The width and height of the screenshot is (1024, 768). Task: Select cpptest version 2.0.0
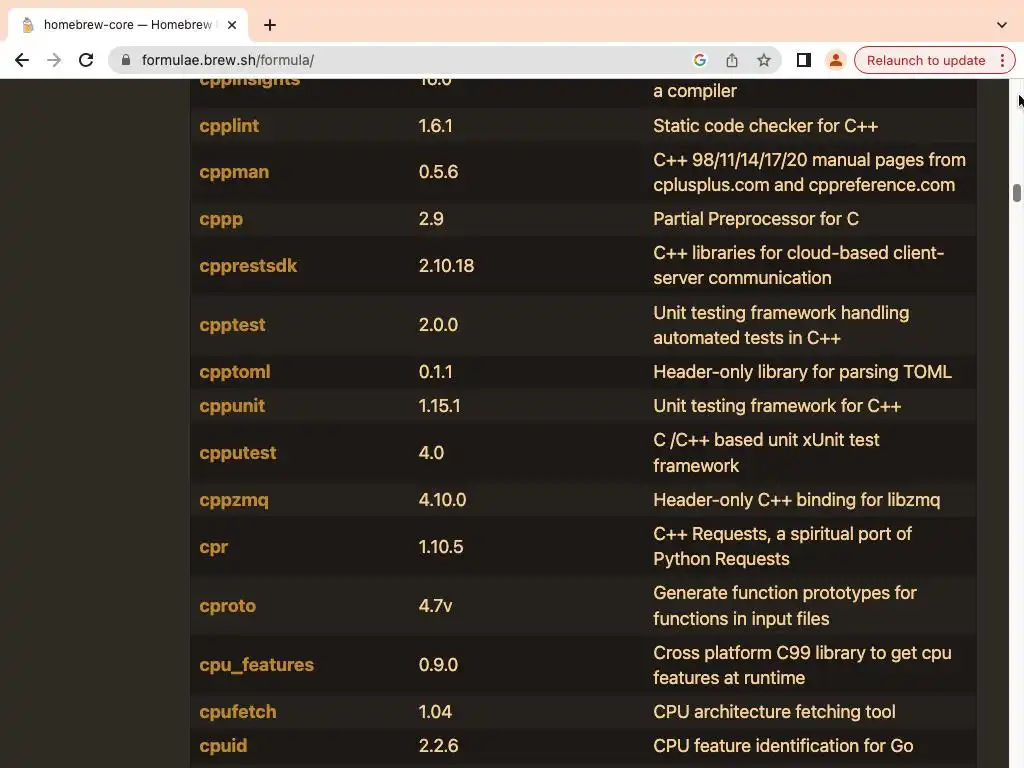tap(438, 325)
